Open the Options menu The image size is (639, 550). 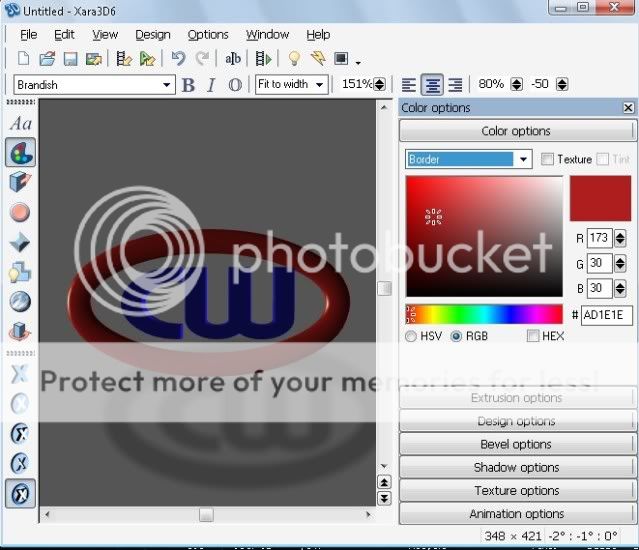coord(208,35)
